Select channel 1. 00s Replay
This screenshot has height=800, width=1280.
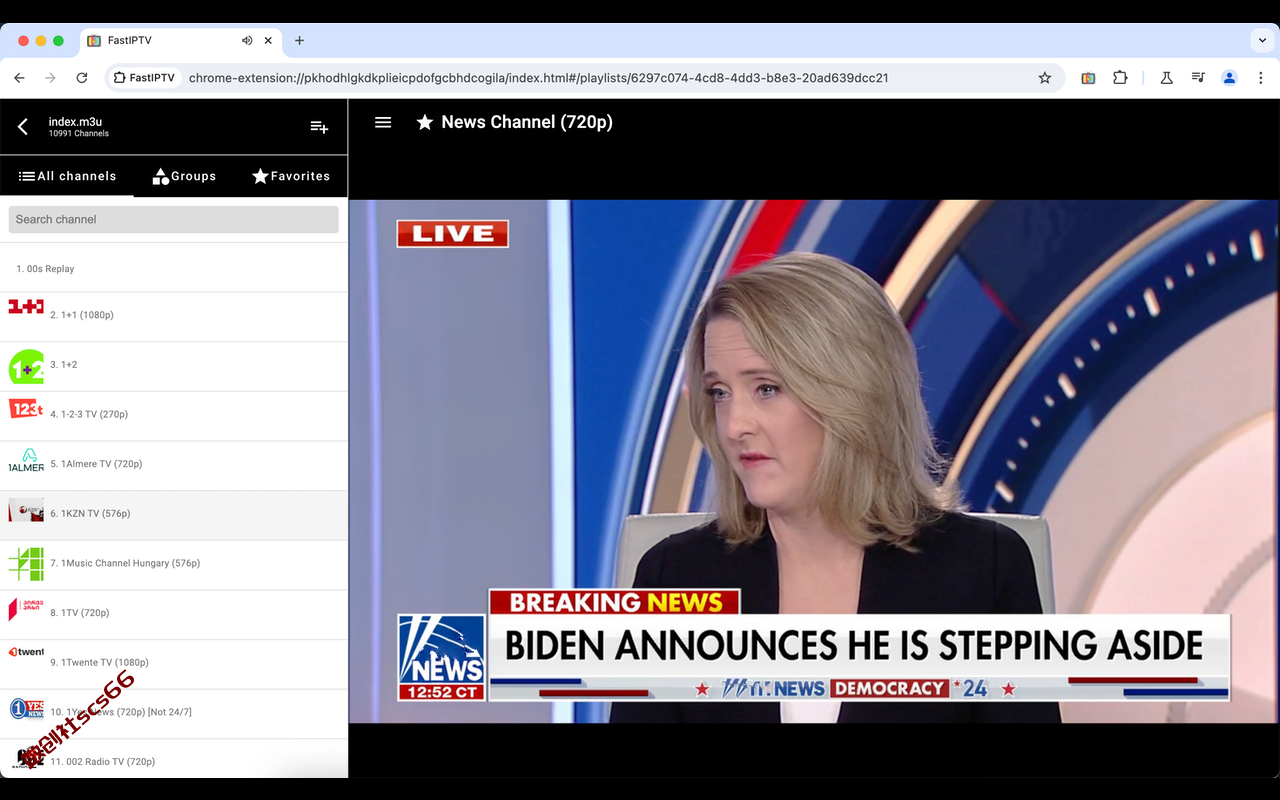(x=174, y=268)
